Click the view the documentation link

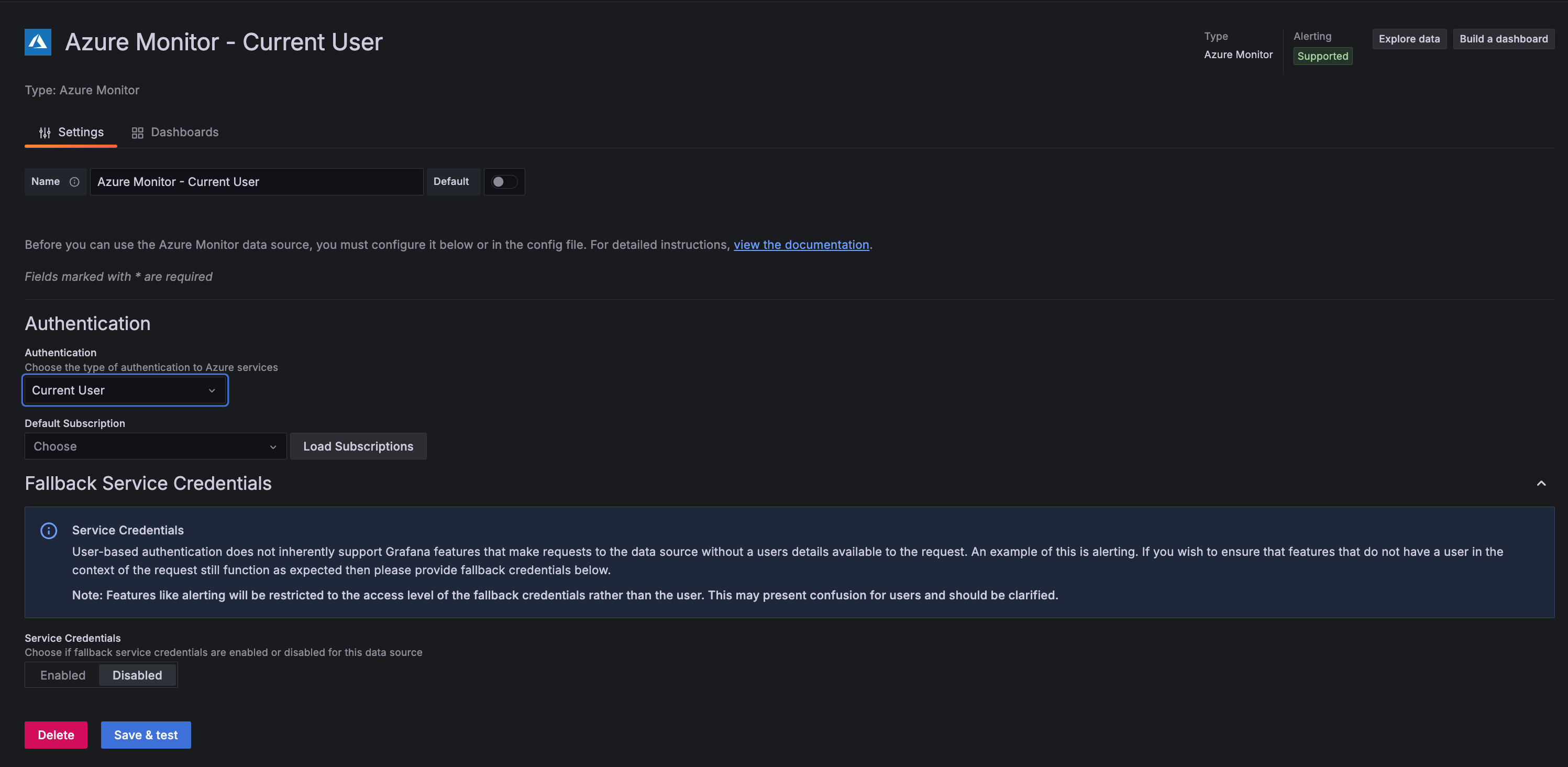pyautogui.click(x=801, y=245)
